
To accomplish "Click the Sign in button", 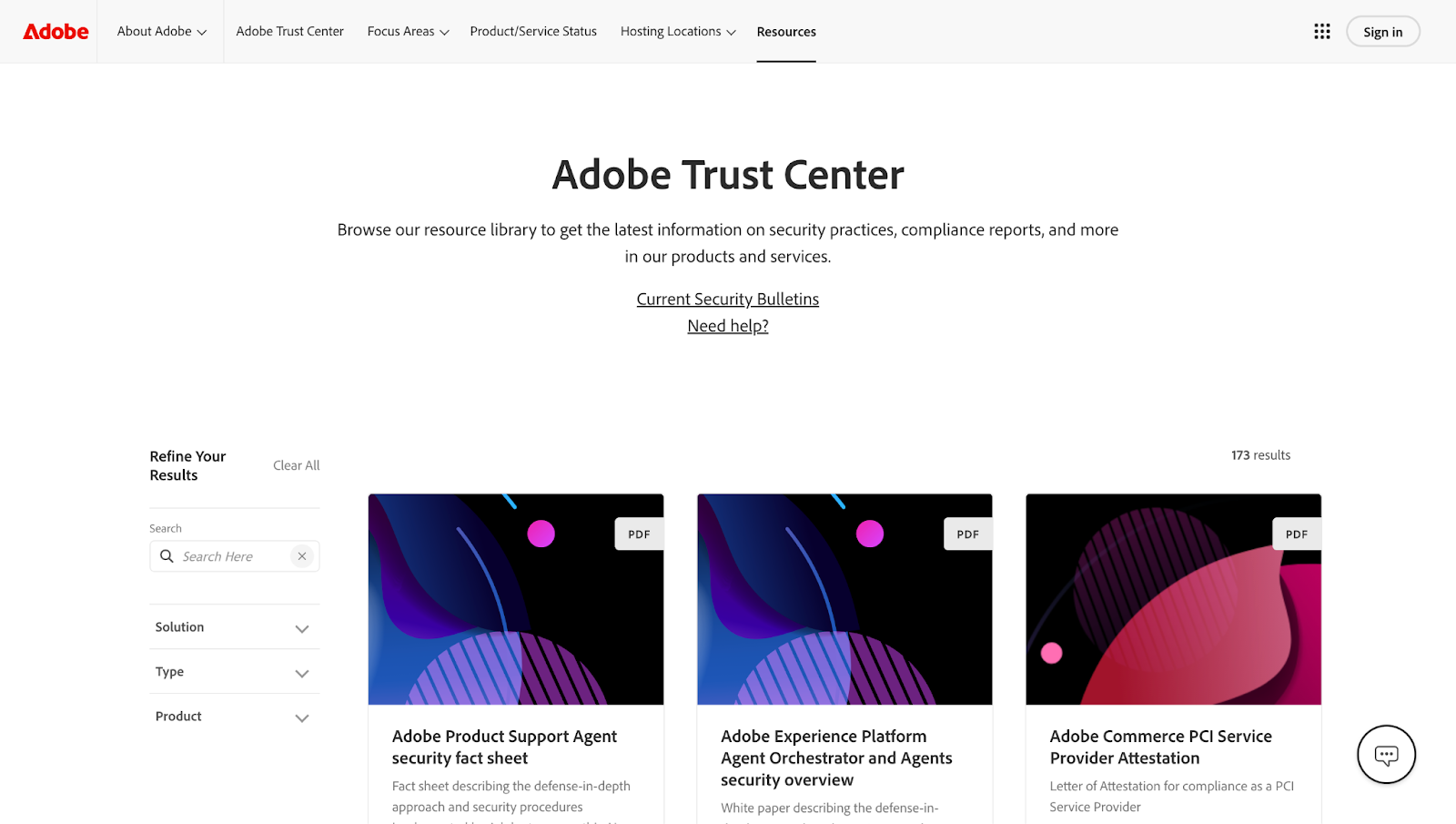I will 1383,32.
